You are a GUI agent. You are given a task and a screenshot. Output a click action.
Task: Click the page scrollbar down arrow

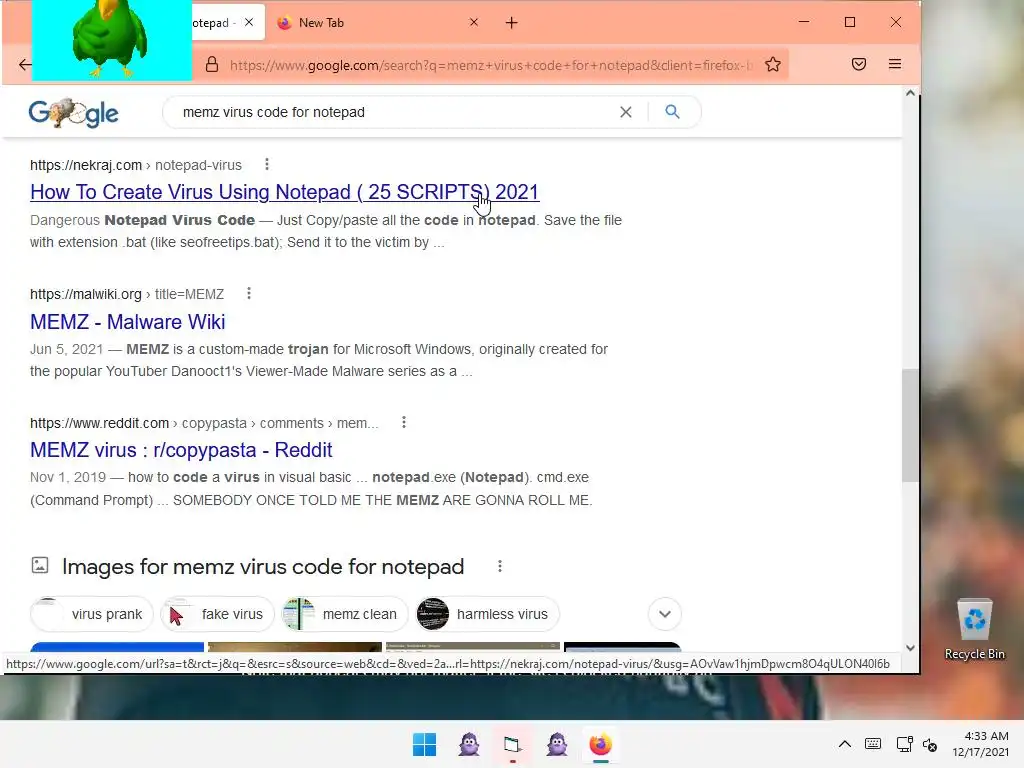pos(910,648)
